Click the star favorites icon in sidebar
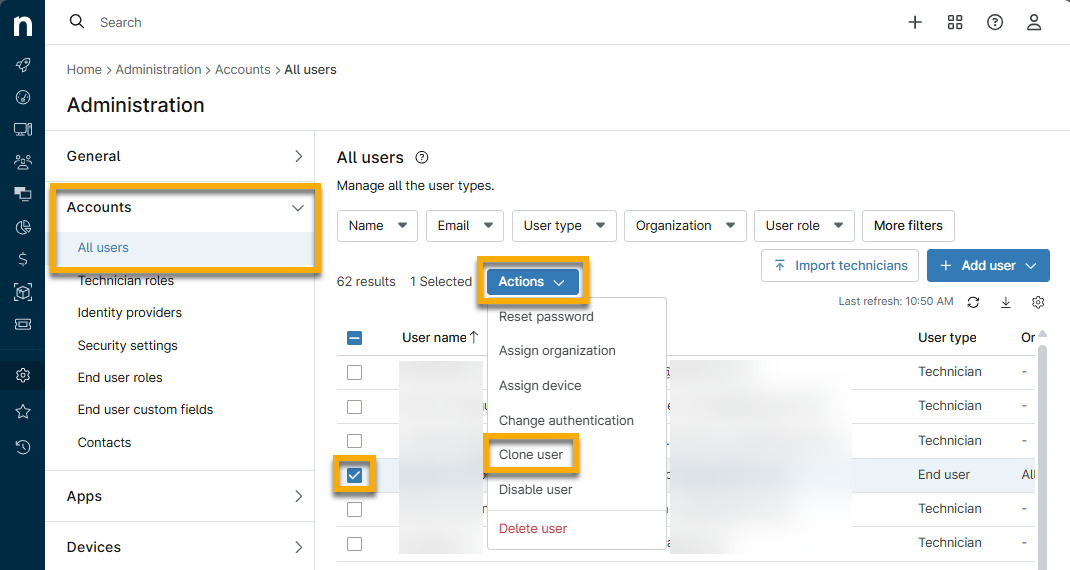The height and width of the screenshot is (570, 1070). (x=22, y=411)
